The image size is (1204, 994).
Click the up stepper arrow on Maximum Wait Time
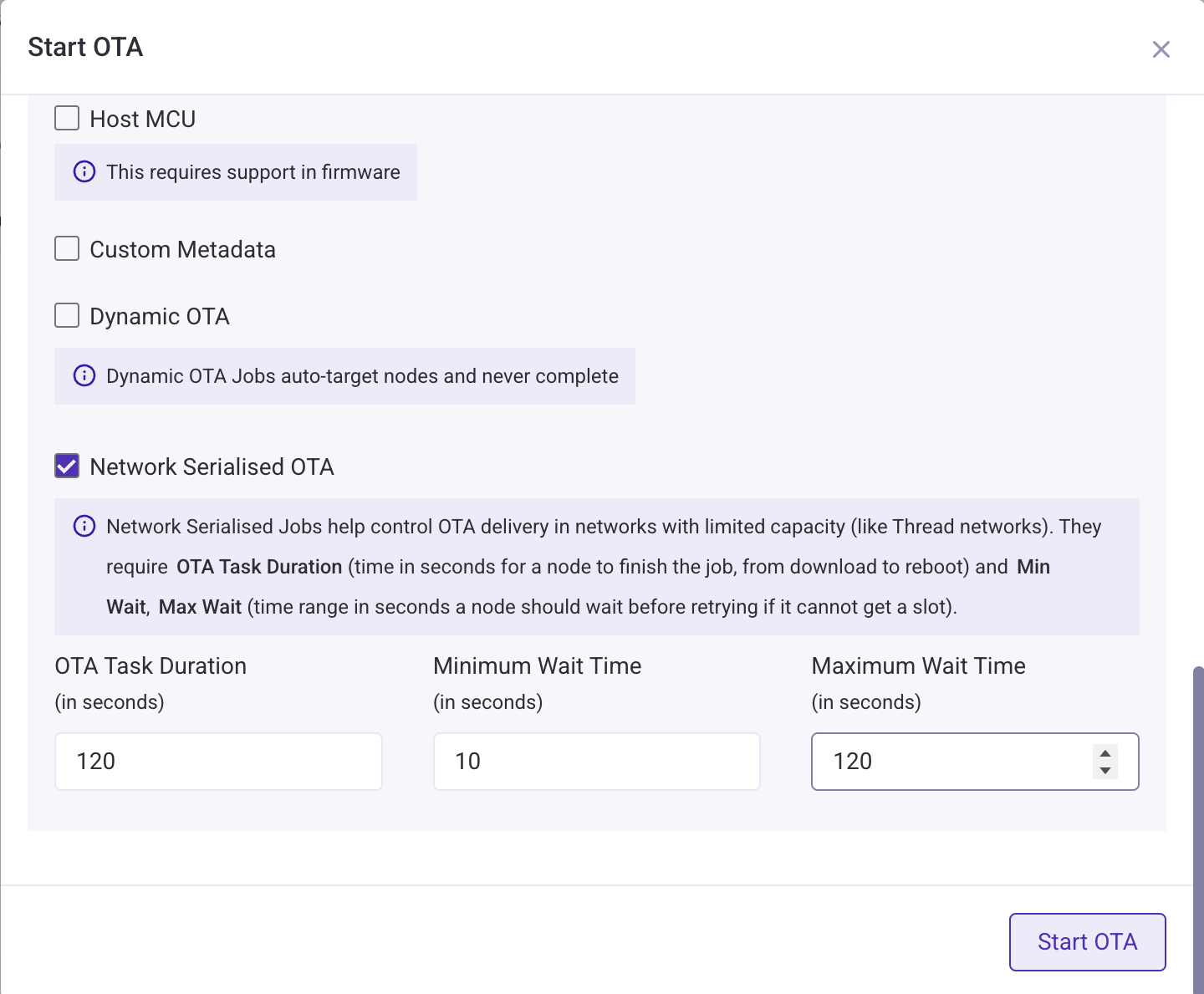tap(1105, 752)
